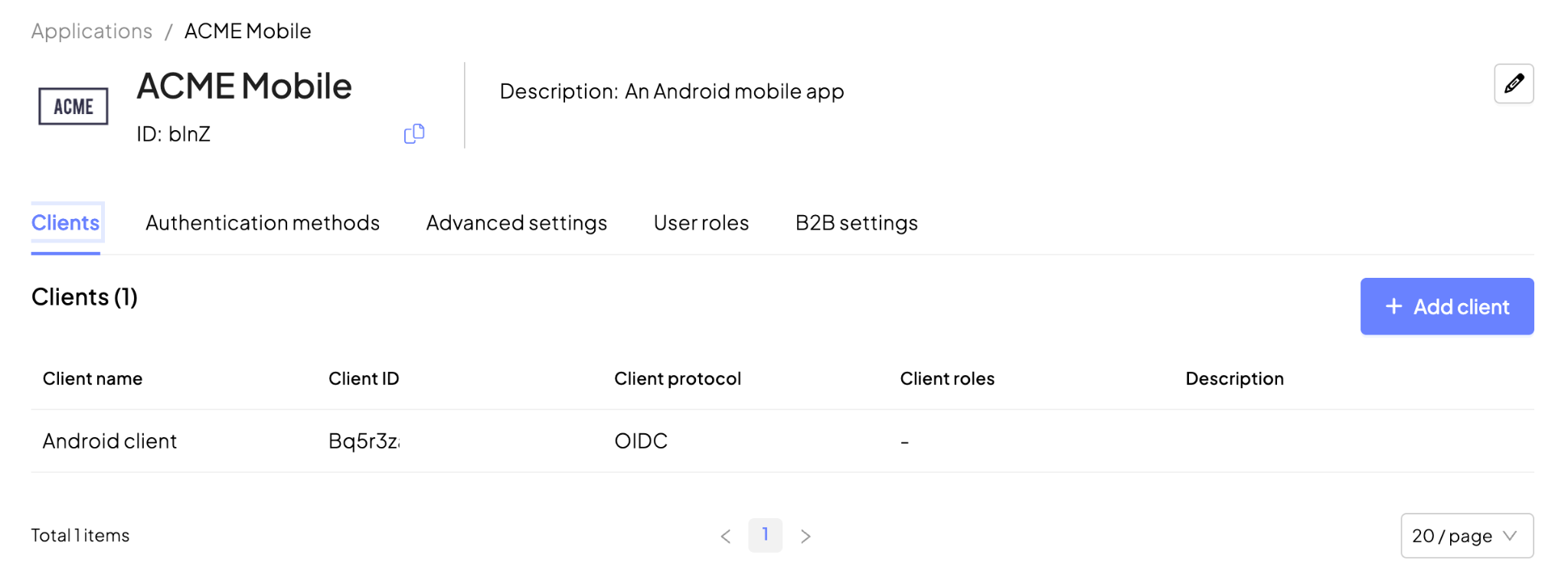Add a new client
1568x584 pixels.
tap(1447, 306)
